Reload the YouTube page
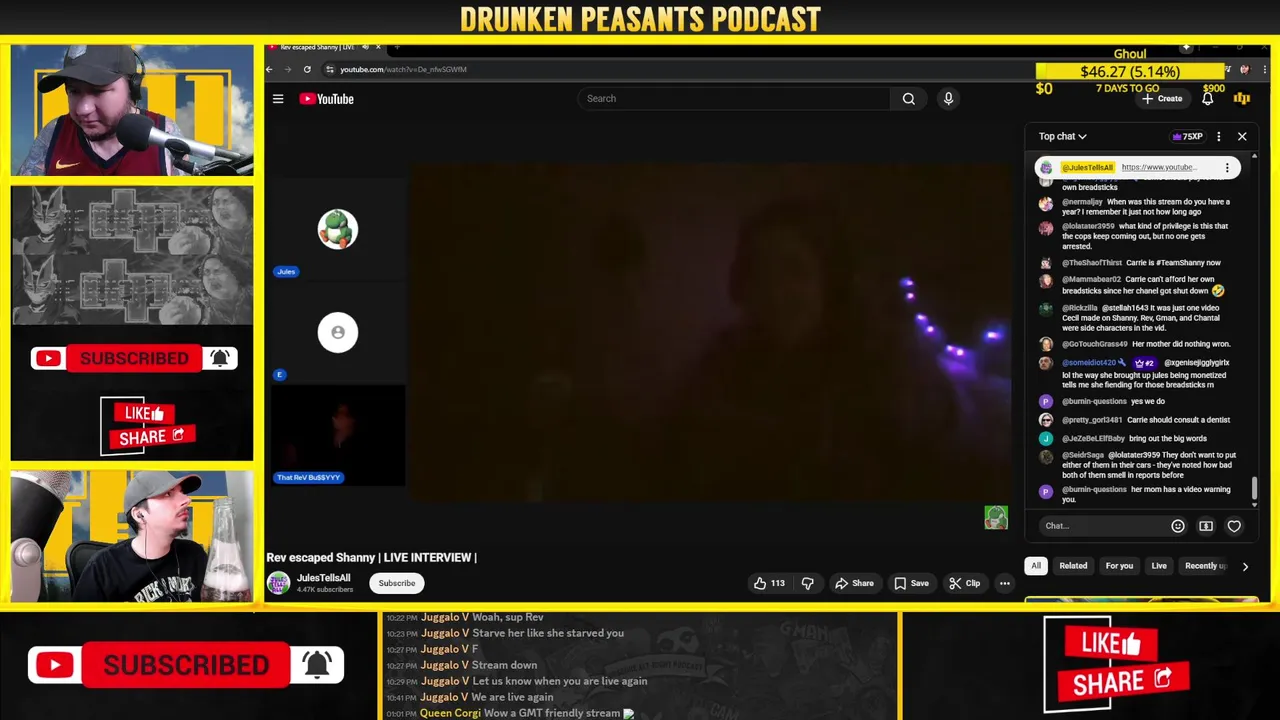The width and height of the screenshot is (1280, 720). coord(307,69)
